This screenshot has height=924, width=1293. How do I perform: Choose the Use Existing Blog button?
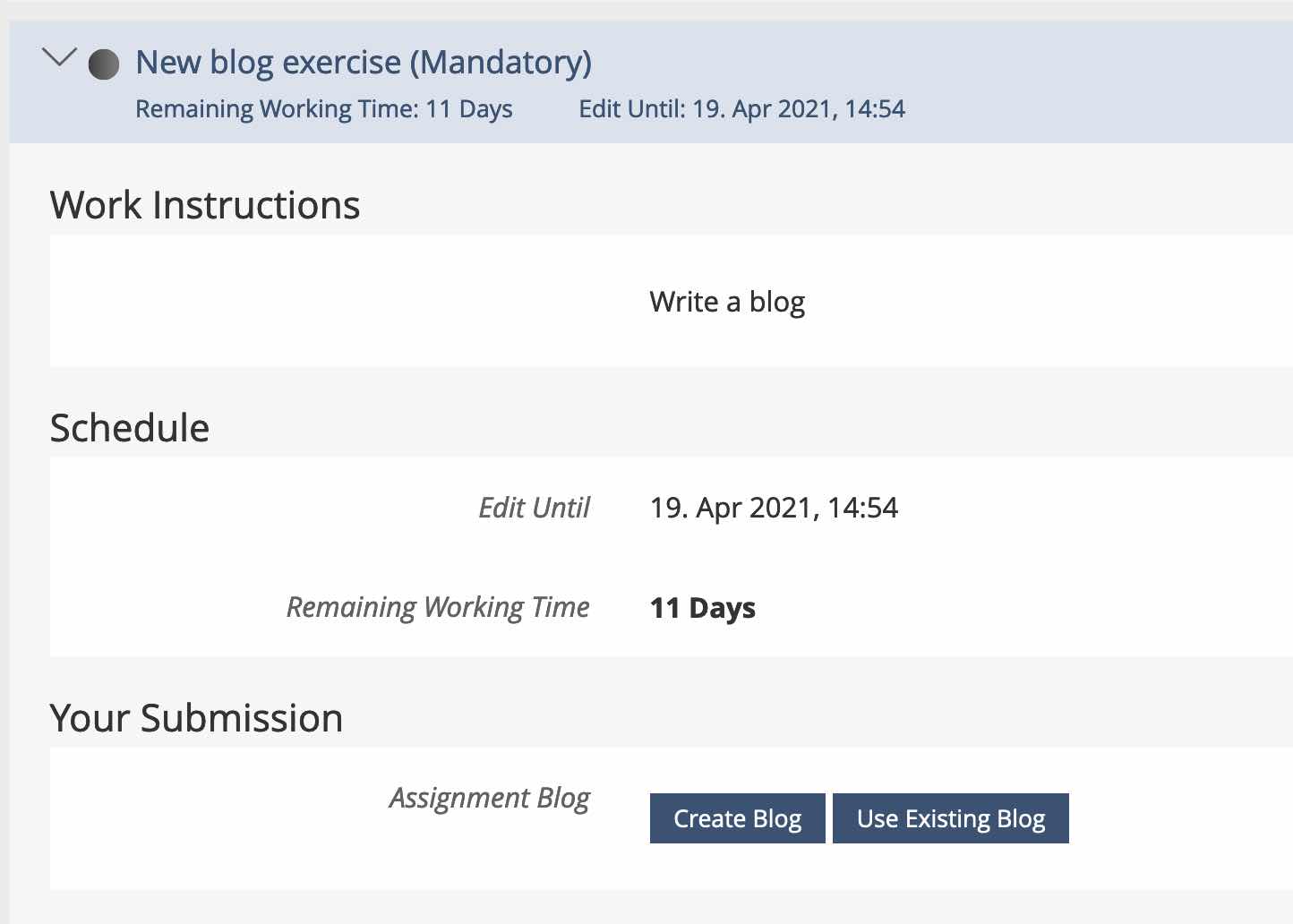[x=950, y=818]
